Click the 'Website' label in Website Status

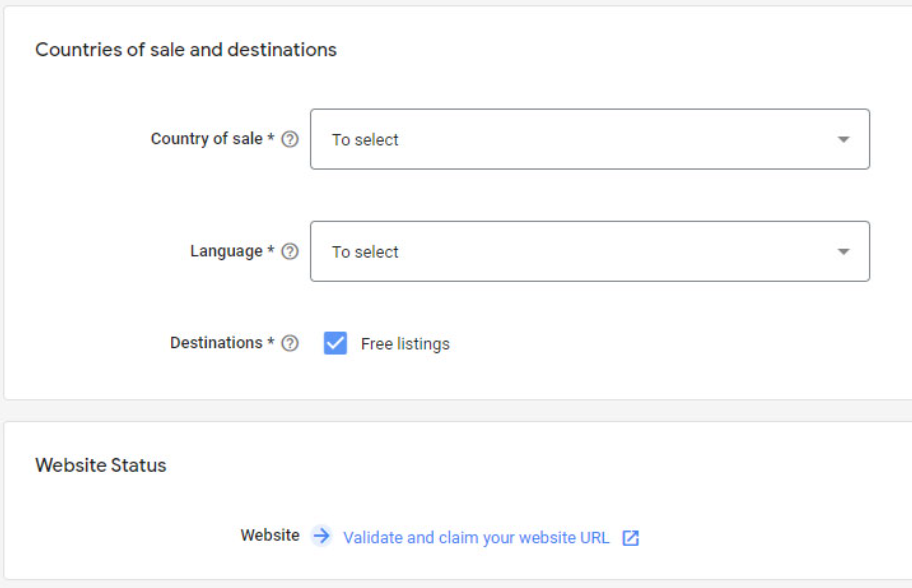point(270,536)
